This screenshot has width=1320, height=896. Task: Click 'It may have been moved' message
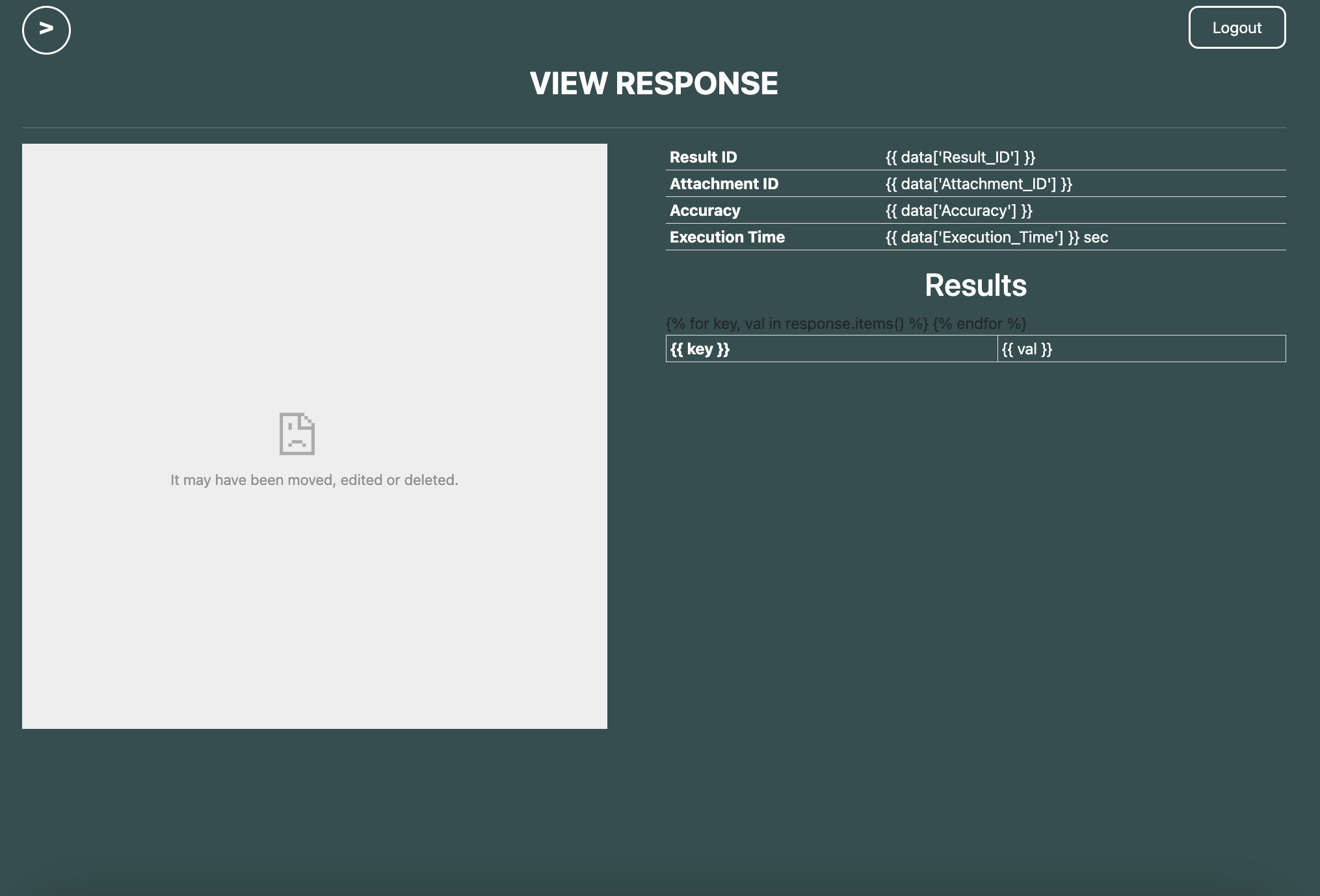(x=314, y=480)
